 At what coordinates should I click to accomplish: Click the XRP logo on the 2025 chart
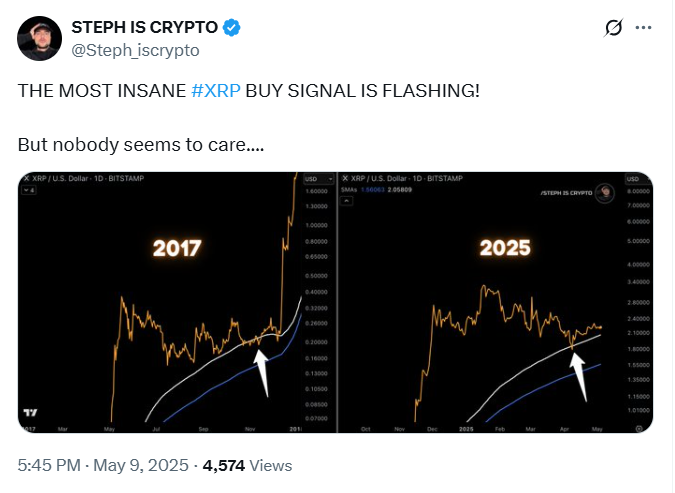tap(345, 176)
